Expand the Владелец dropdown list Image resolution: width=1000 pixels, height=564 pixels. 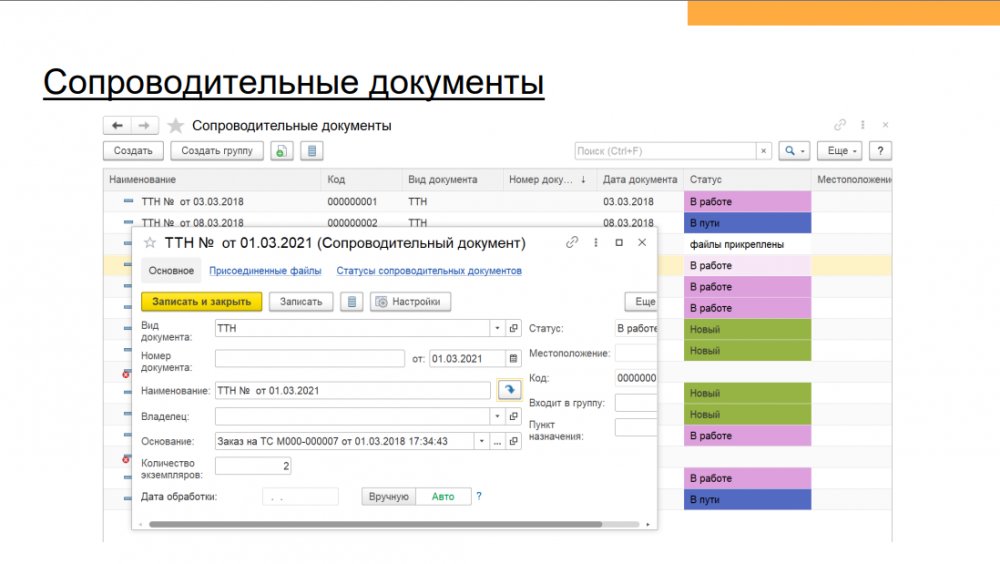(498, 416)
